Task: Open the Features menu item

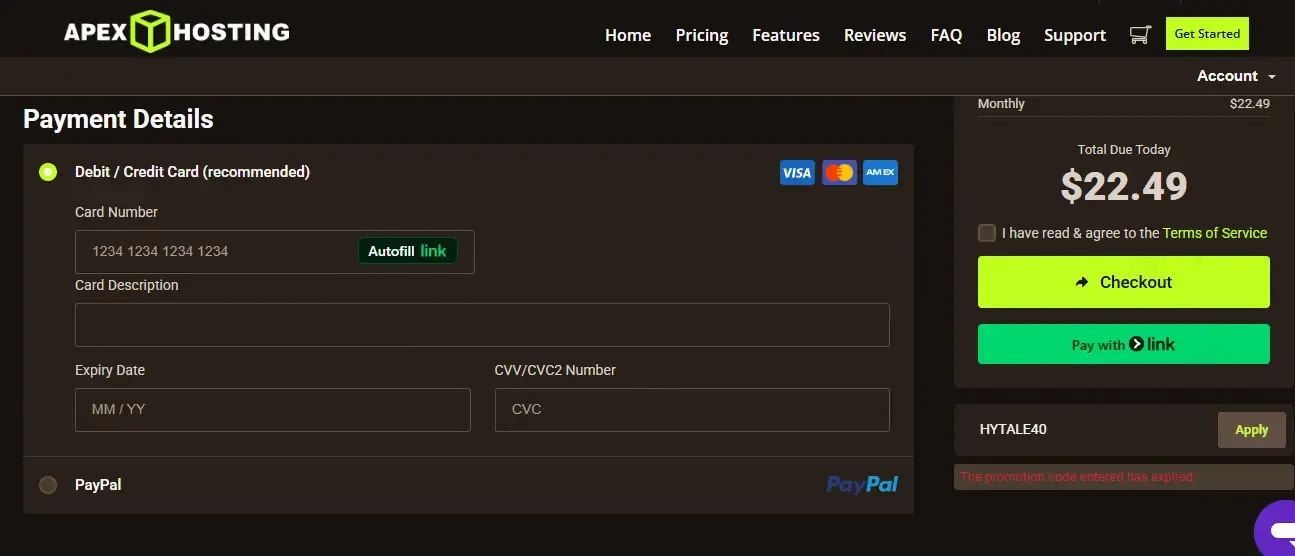Action: pos(786,35)
